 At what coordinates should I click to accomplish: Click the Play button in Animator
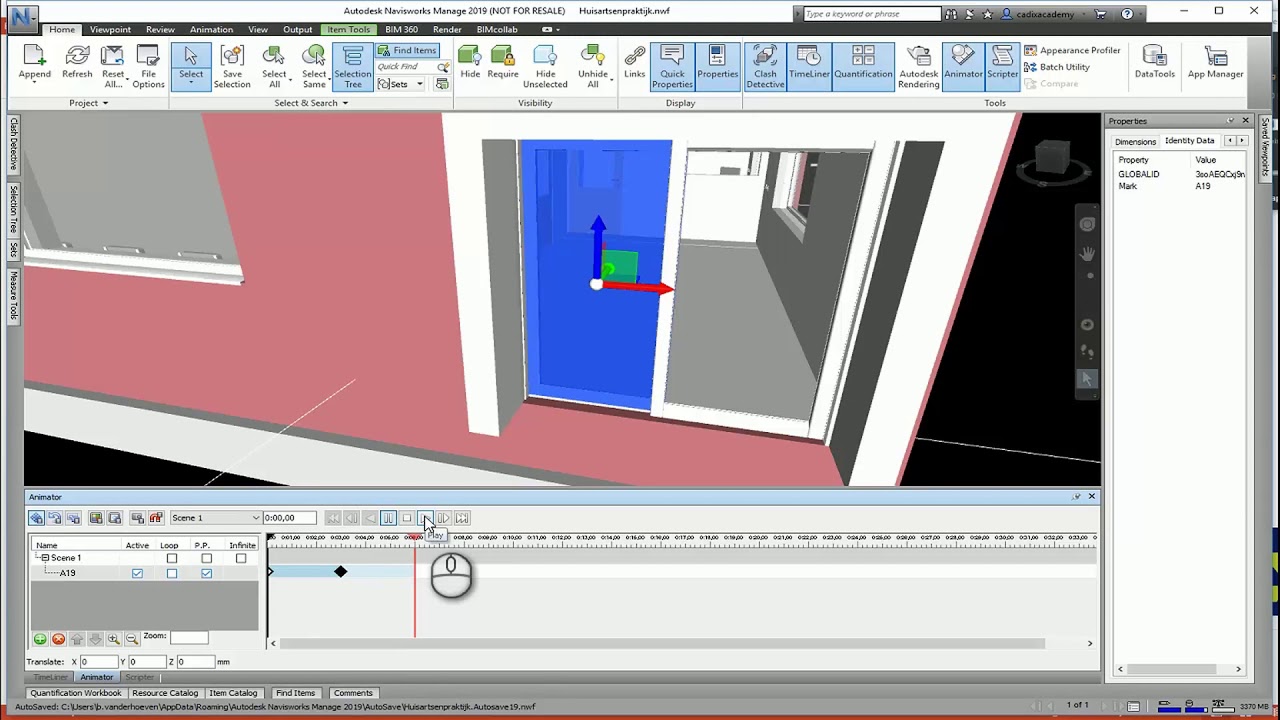(425, 518)
